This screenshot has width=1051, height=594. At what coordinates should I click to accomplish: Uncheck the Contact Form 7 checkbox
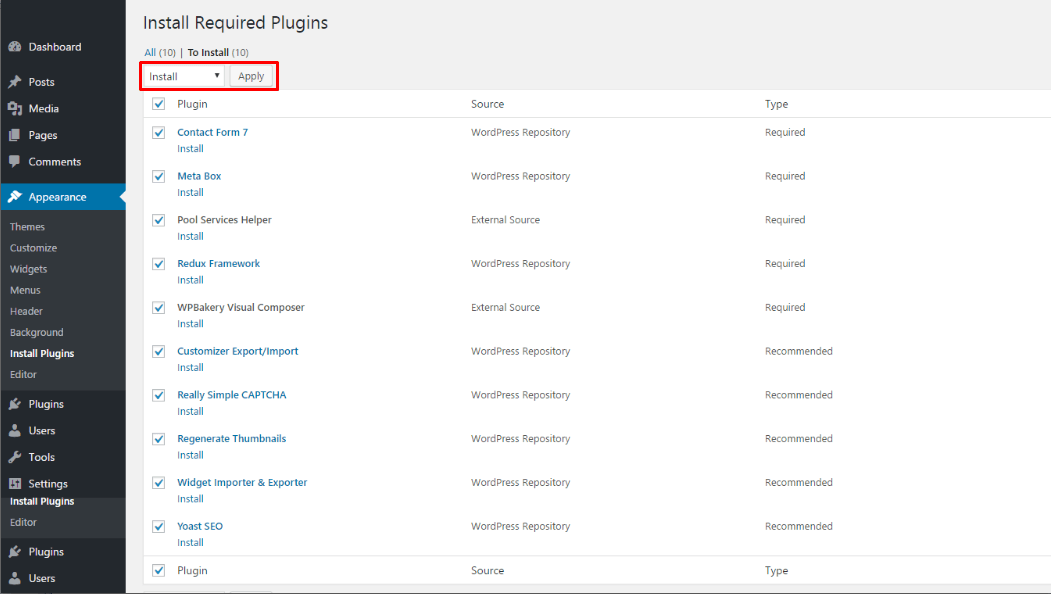click(159, 133)
